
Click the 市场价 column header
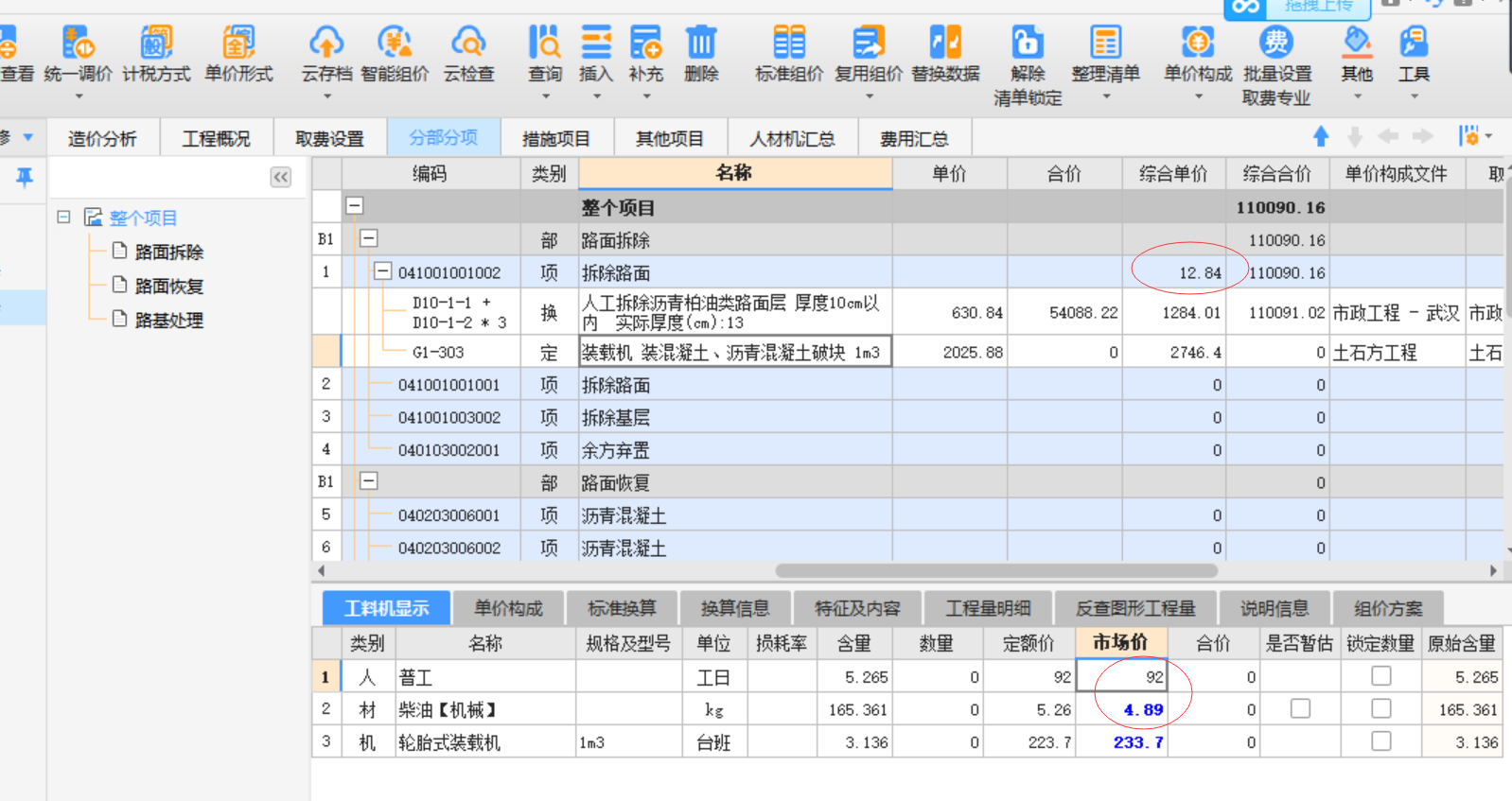(x=1121, y=643)
